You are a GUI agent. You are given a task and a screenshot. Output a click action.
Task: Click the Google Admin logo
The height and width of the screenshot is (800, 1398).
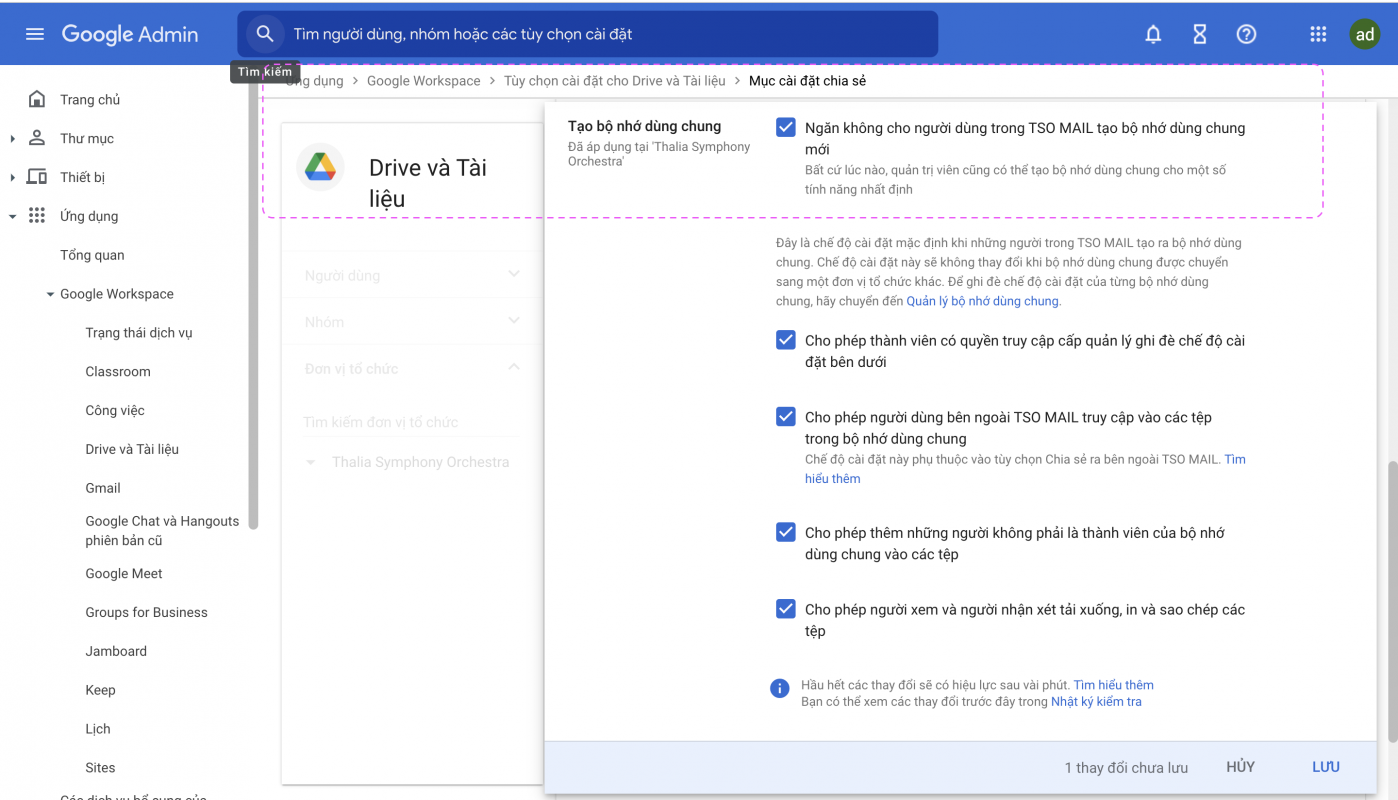coord(130,34)
